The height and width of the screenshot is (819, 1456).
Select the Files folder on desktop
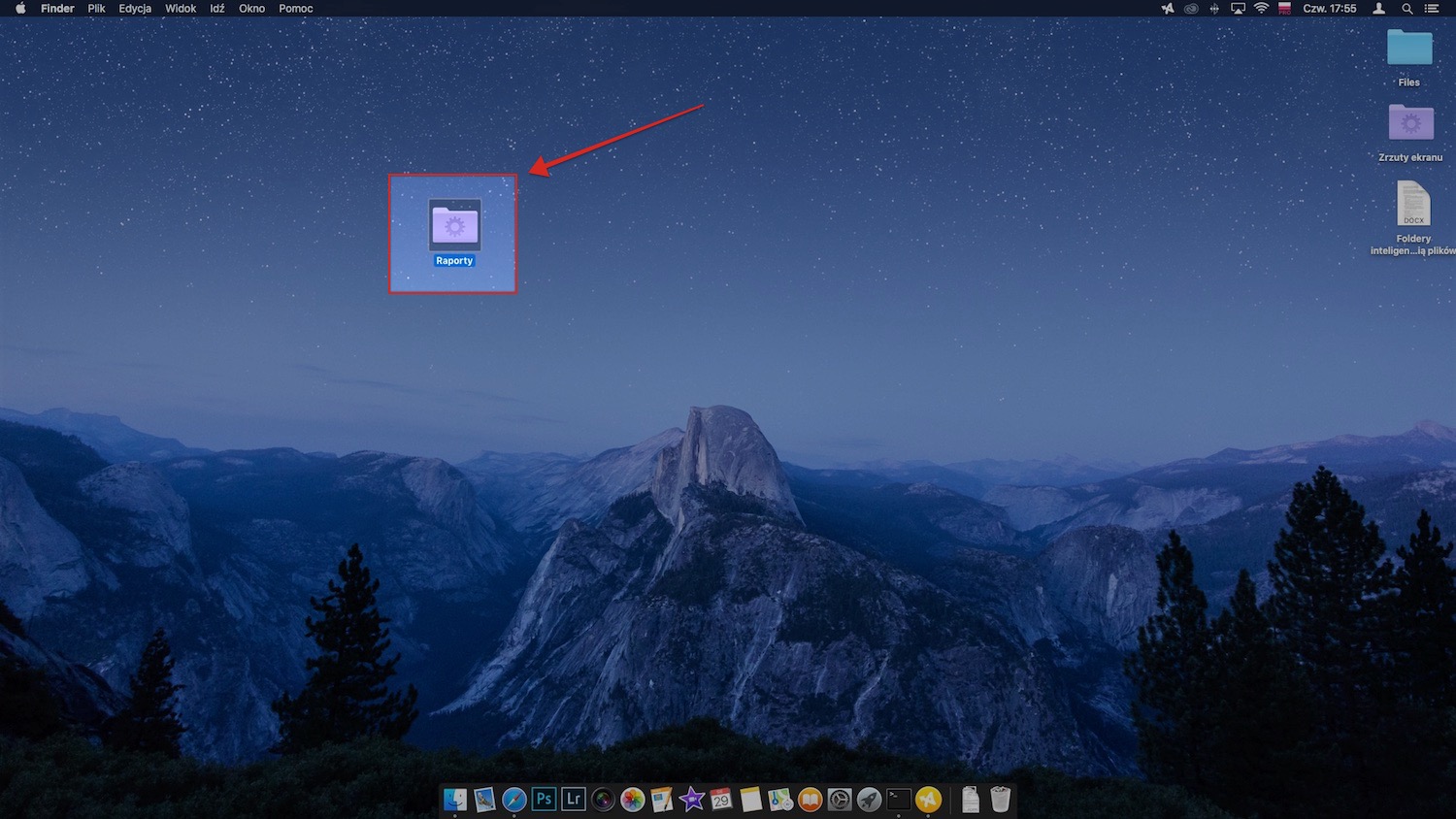pyautogui.click(x=1409, y=49)
